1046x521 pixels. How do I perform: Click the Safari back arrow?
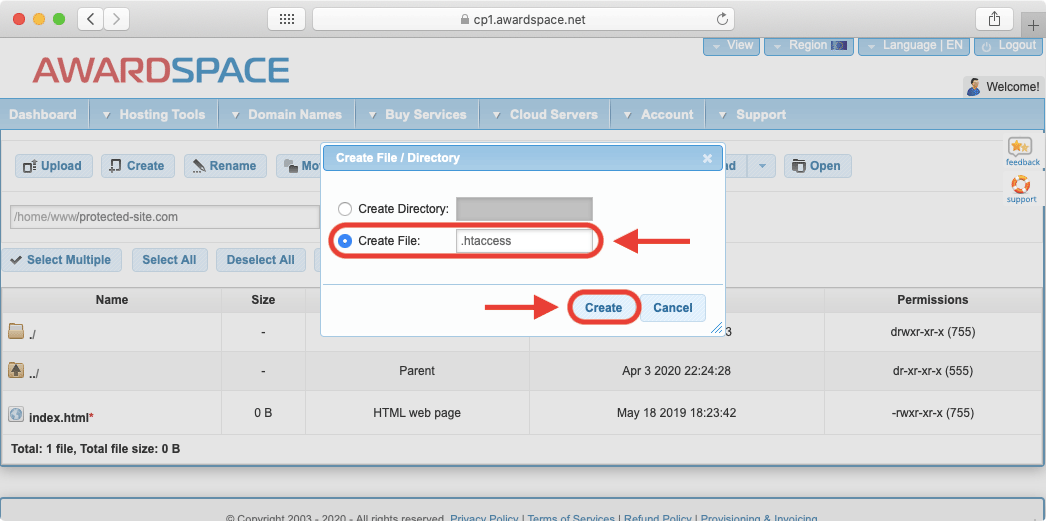[x=91, y=19]
